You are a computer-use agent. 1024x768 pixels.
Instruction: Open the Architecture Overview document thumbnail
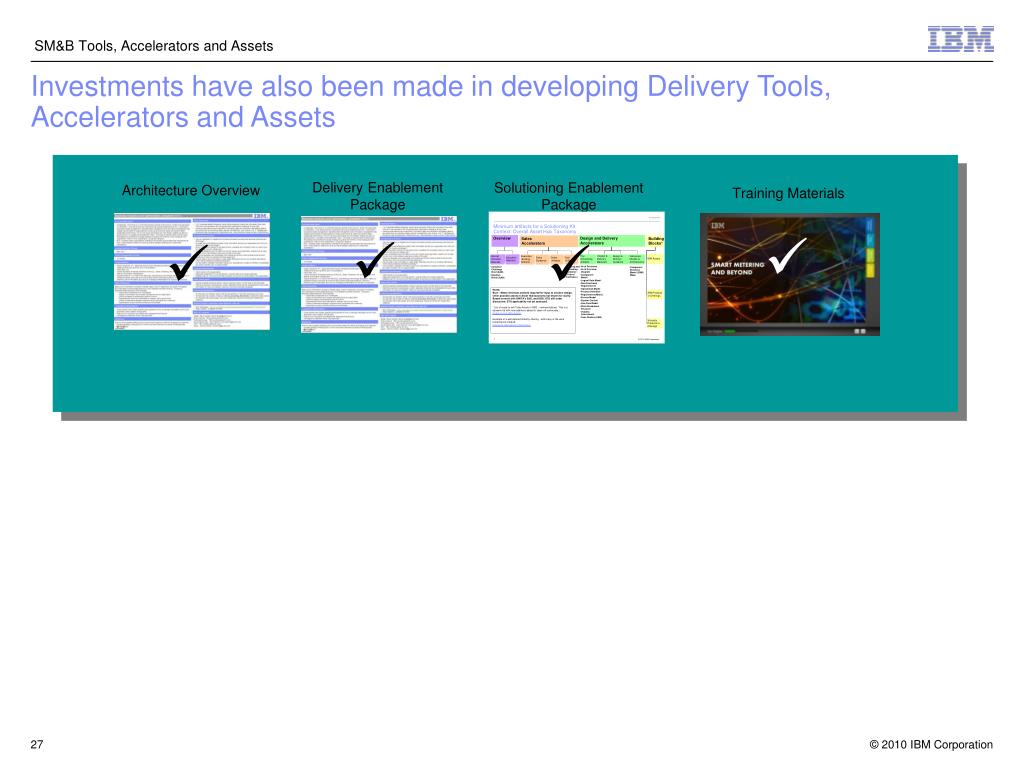191,271
